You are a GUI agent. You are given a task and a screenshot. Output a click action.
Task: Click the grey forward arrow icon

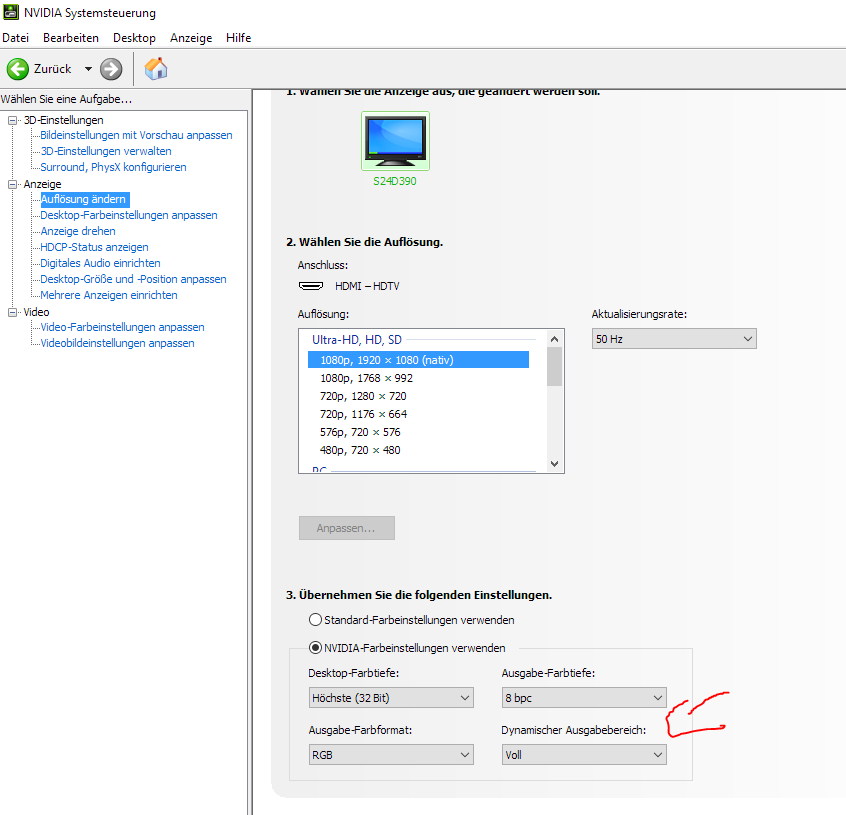pos(111,69)
